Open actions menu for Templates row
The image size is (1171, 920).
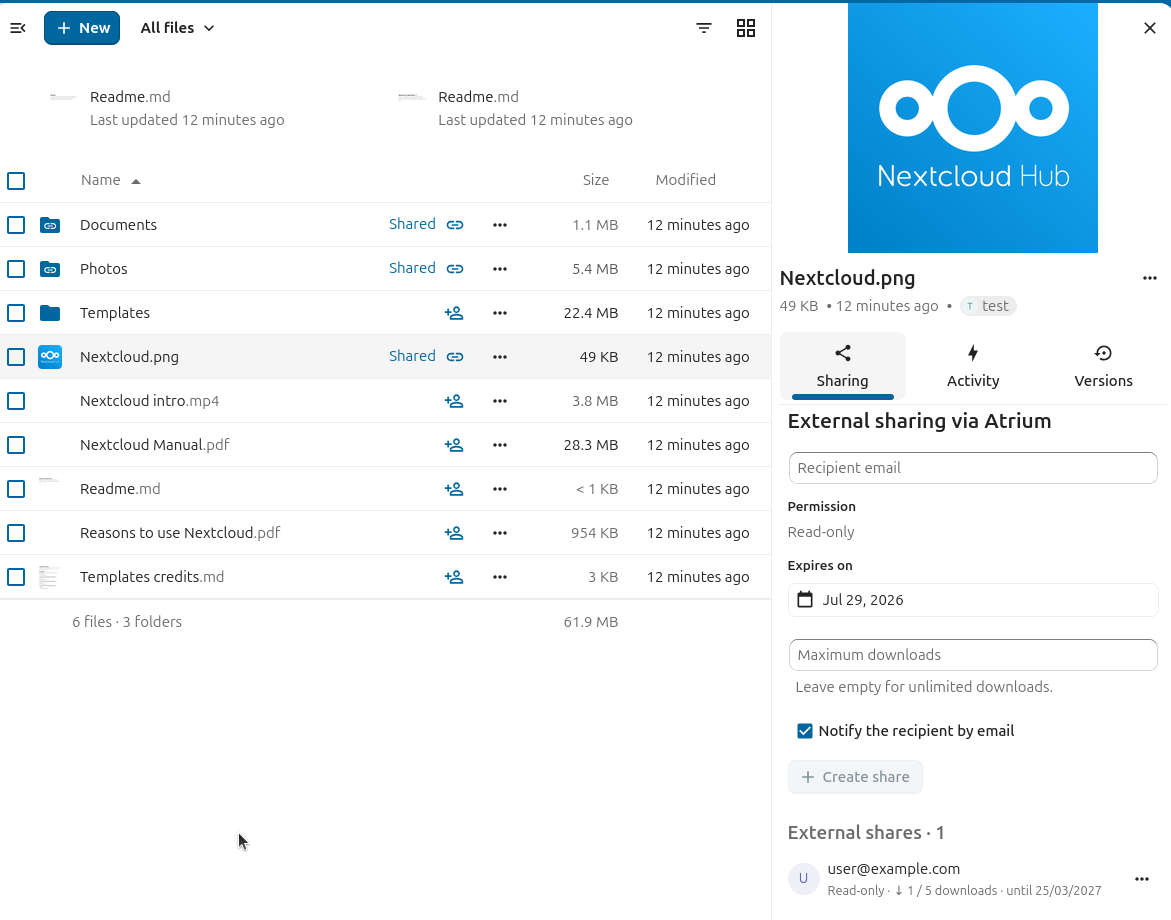(500, 313)
